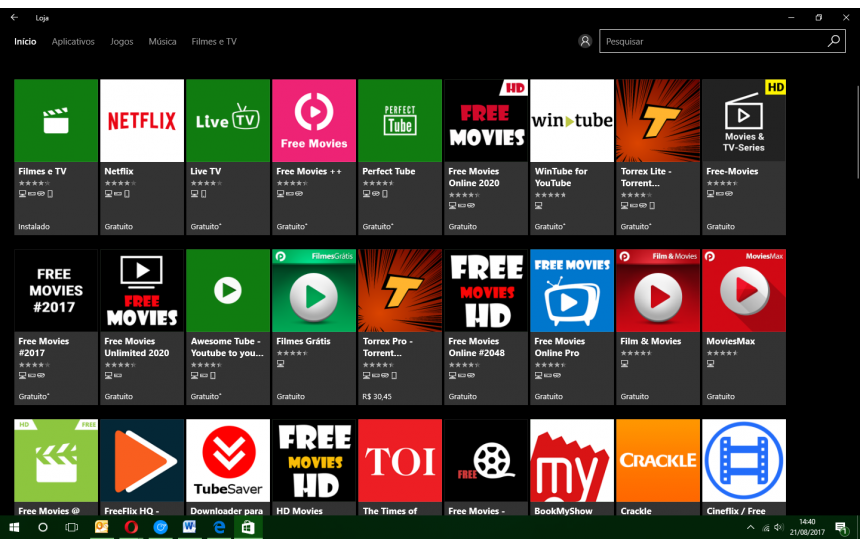The height and width of the screenshot is (547, 860).
Task: Open the BookMyShow app tile
Action: 572,467
